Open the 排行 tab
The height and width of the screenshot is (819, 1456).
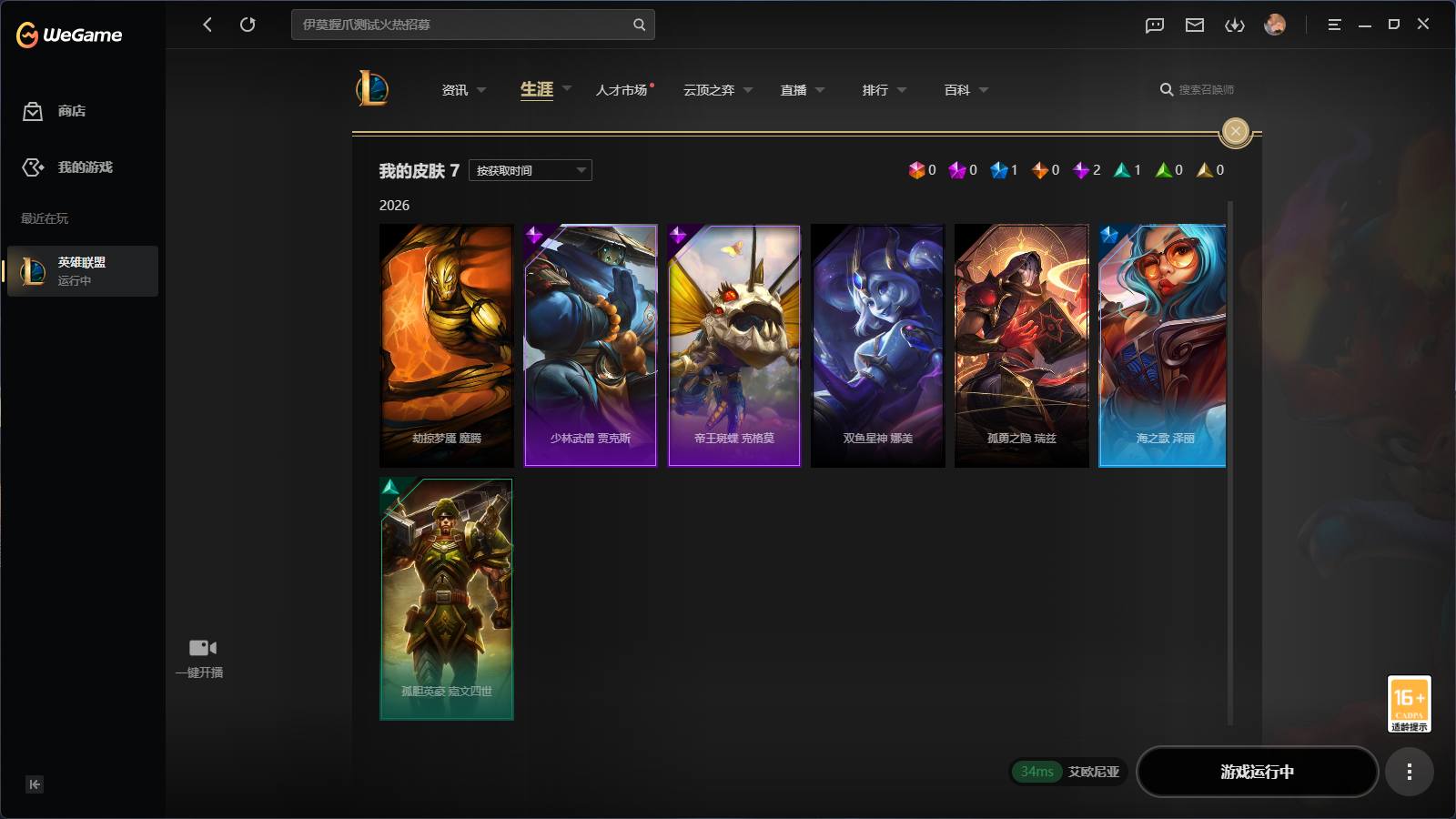pos(875,90)
